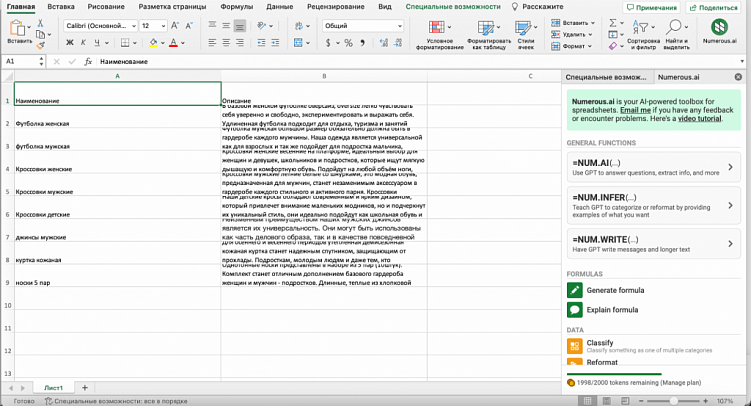
Task: Open the Формулы ribbon tab
Action: (237, 7)
